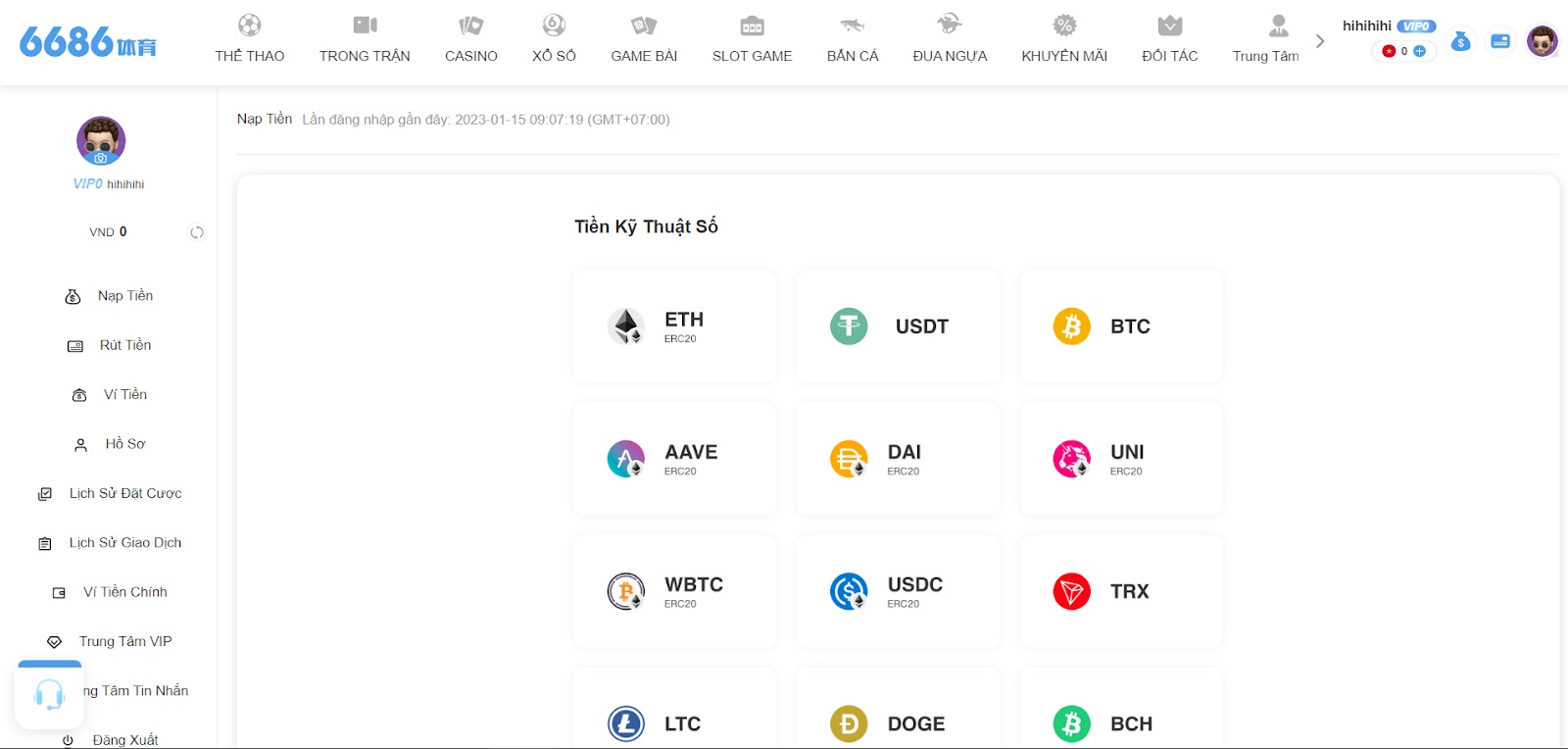Open Lịch Sử Đặt Cược history
Image resolution: width=1568 pixels, height=749 pixels.
[109, 493]
